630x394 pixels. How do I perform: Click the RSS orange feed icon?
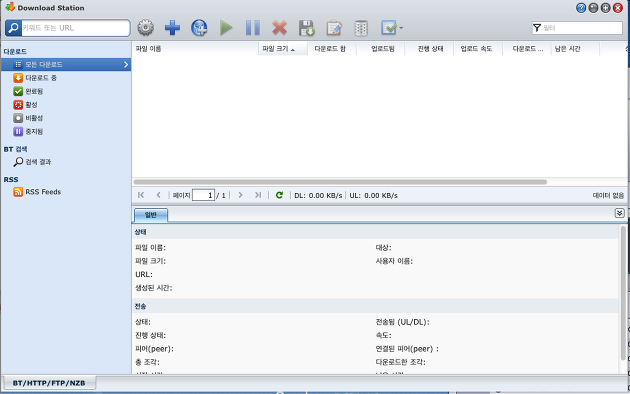[18, 192]
